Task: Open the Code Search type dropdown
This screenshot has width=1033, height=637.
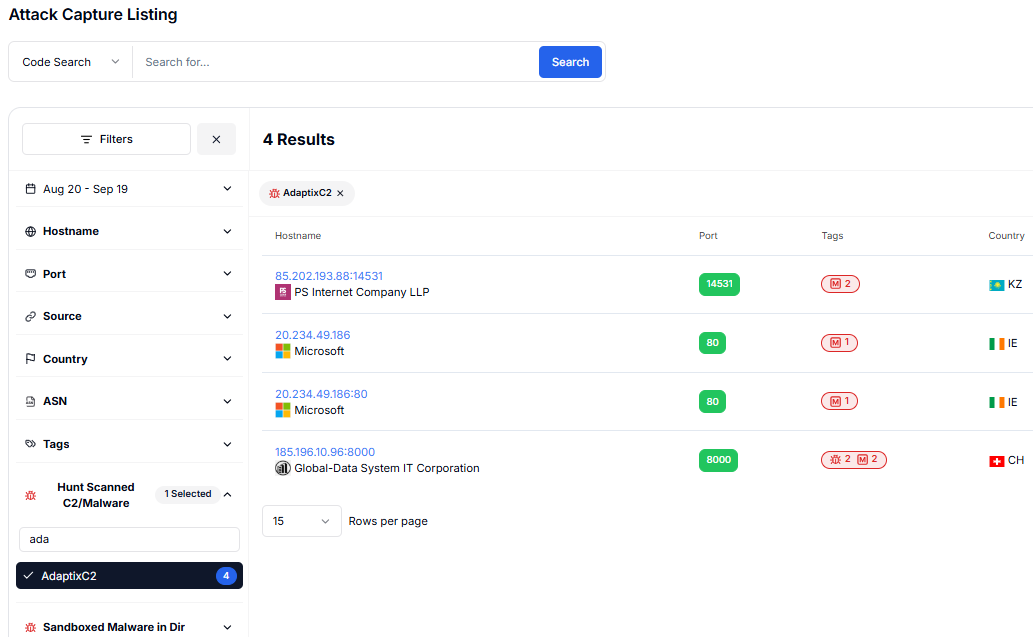Action: tap(70, 62)
